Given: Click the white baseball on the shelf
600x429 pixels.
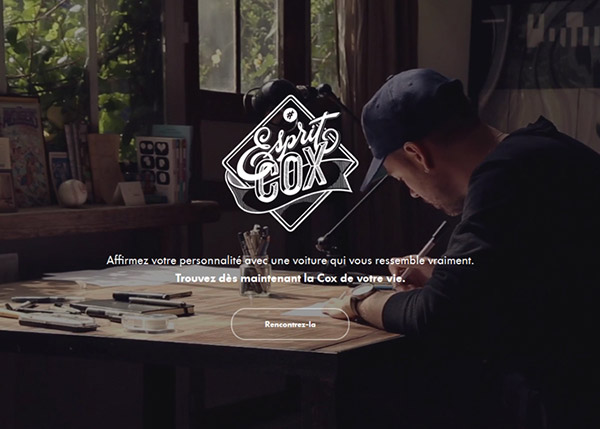Looking at the screenshot, I should [x=72, y=193].
